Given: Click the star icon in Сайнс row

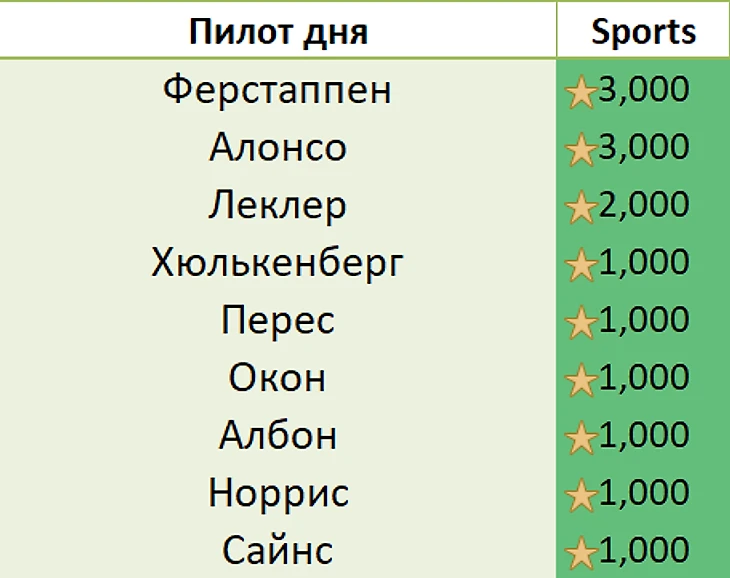Looking at the screenshot, I should (x=580, y=553).
